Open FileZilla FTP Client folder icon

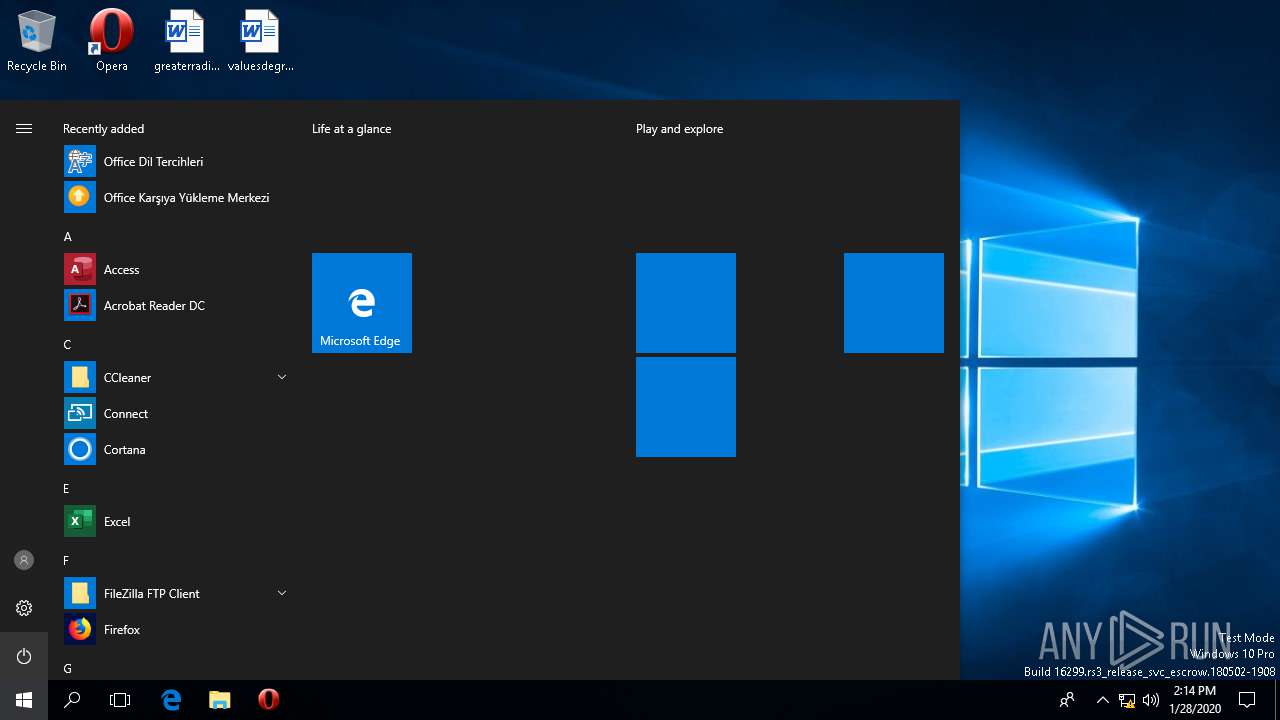80,594
